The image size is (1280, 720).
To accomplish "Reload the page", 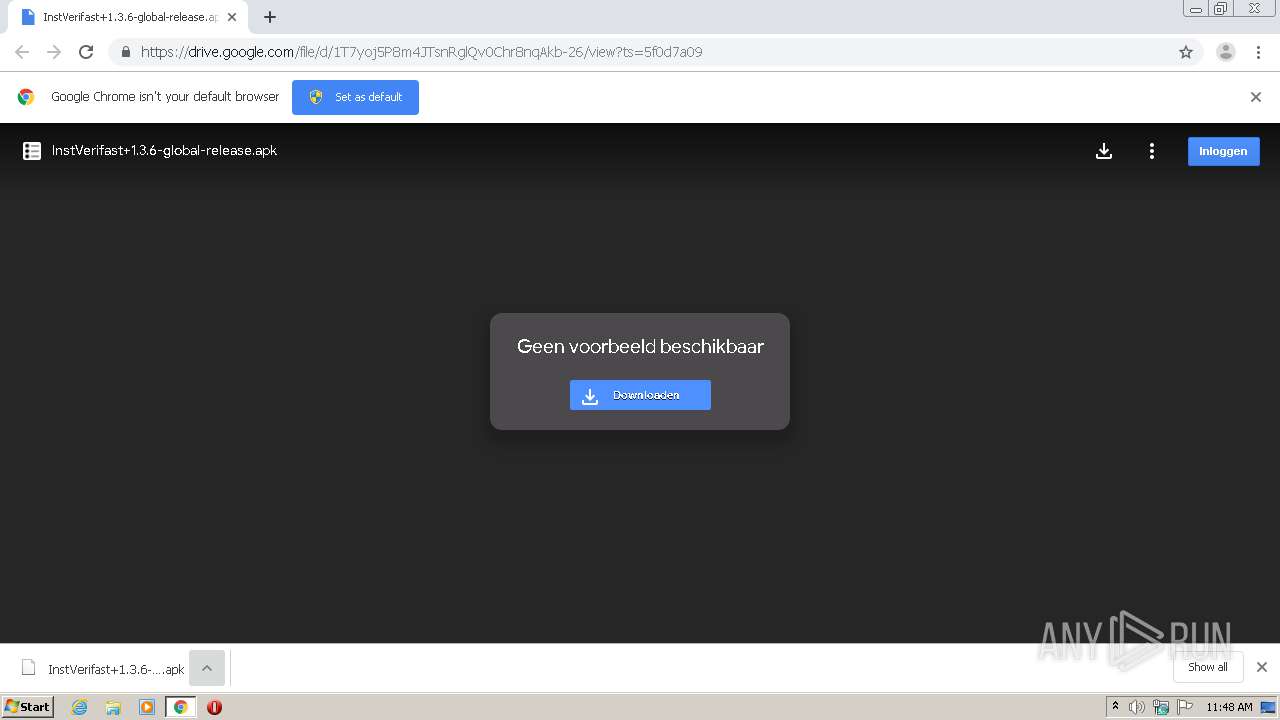I will click(86, 52).
